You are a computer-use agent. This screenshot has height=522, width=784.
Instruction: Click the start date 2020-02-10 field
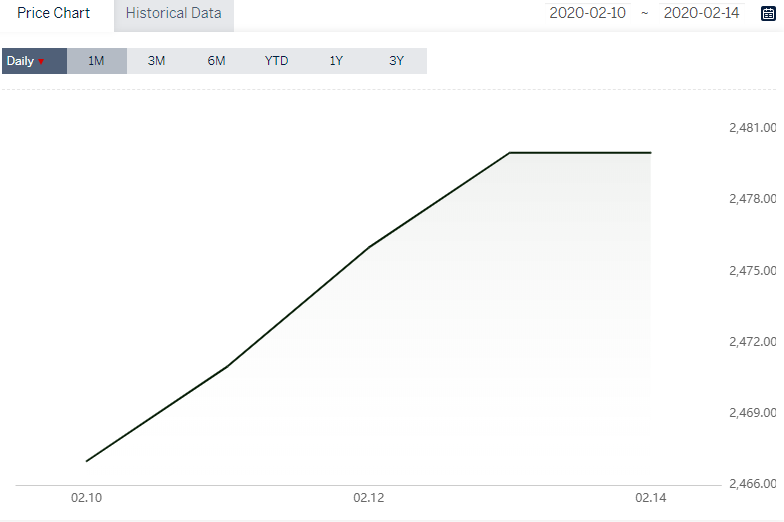point(587,14)
